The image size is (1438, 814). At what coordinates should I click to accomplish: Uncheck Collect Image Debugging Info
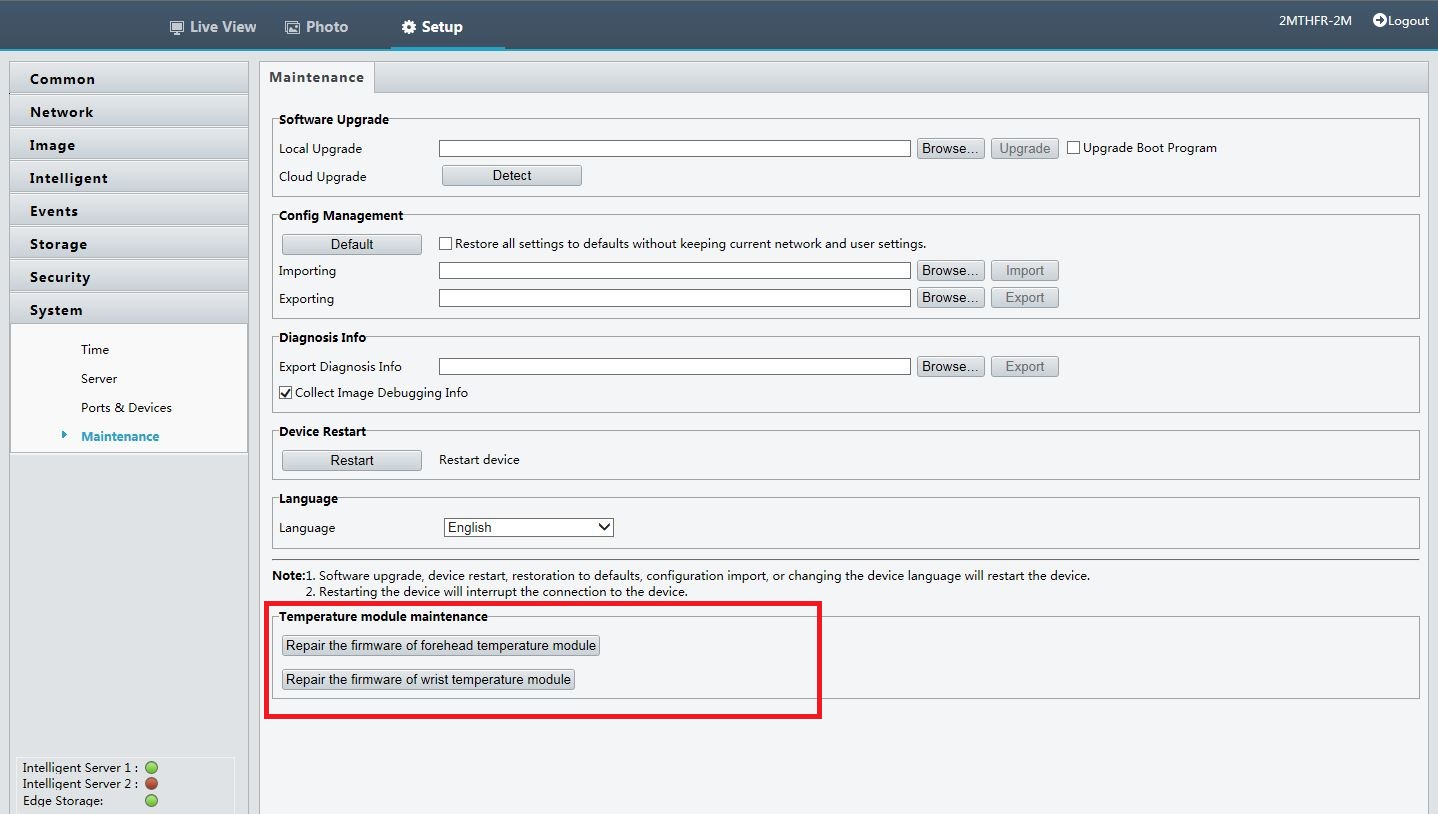coord(285,393)
